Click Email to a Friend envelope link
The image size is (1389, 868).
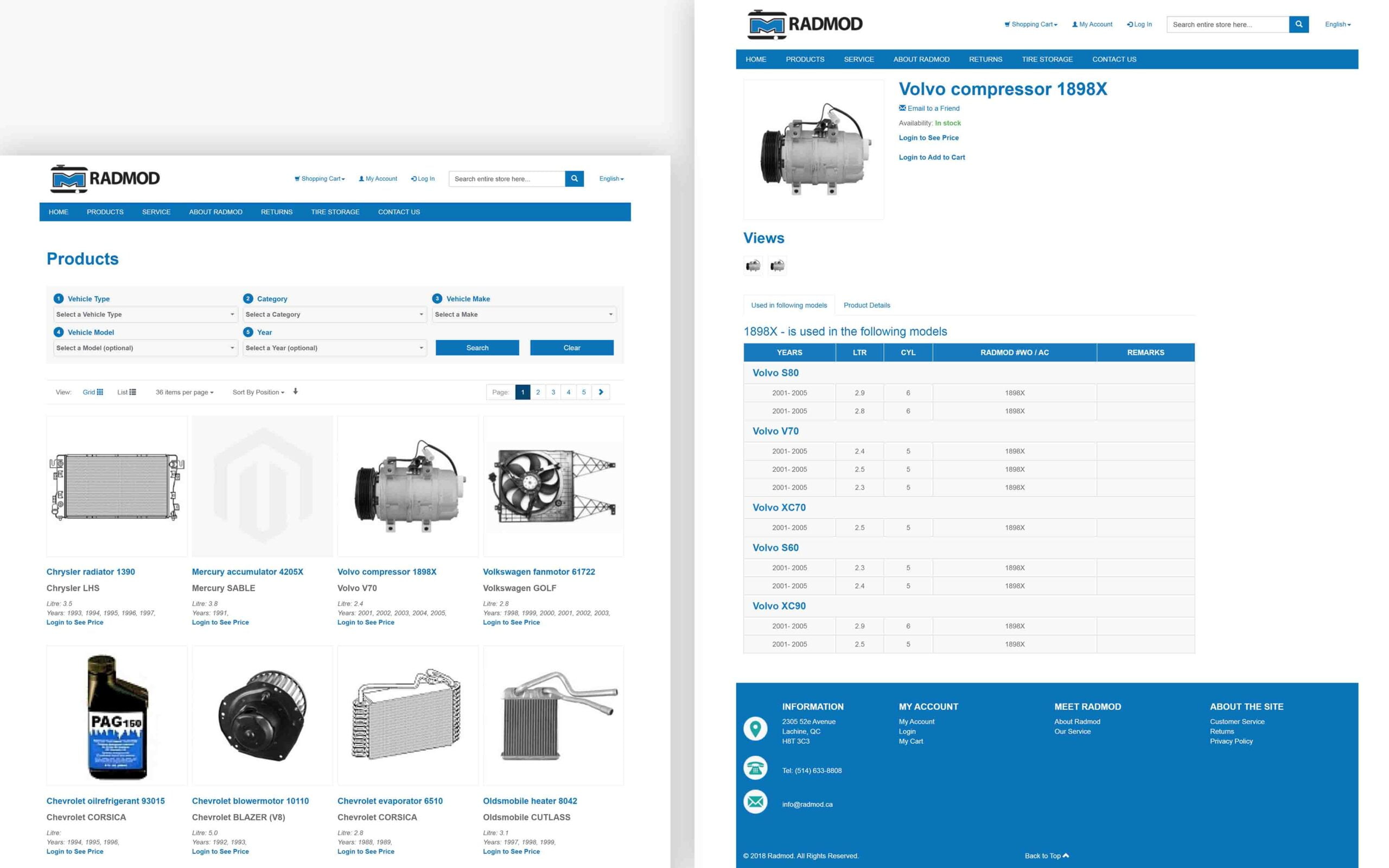pyautogui.click(x=929, y=108)
